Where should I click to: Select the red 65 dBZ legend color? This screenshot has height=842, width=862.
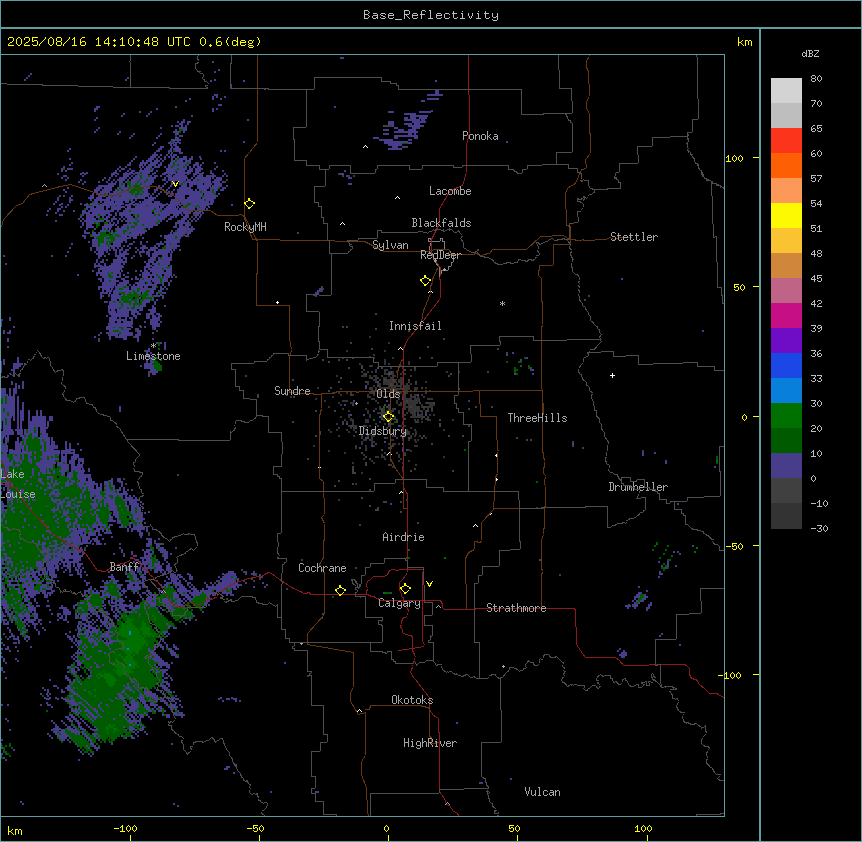[x=786, y=141]
